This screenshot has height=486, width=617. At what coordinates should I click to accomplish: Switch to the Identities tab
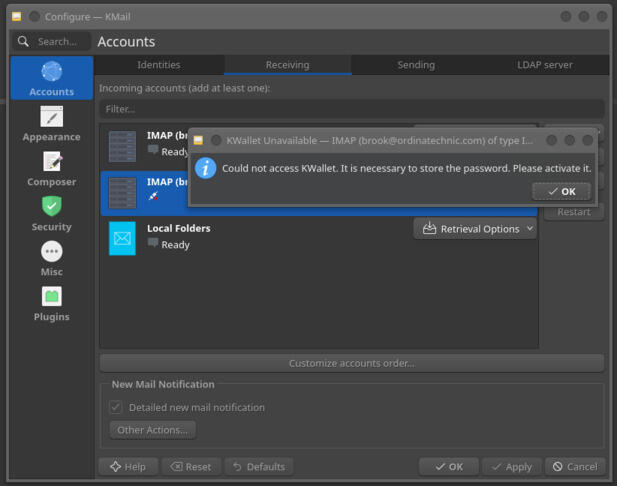(x=159, y=65)
